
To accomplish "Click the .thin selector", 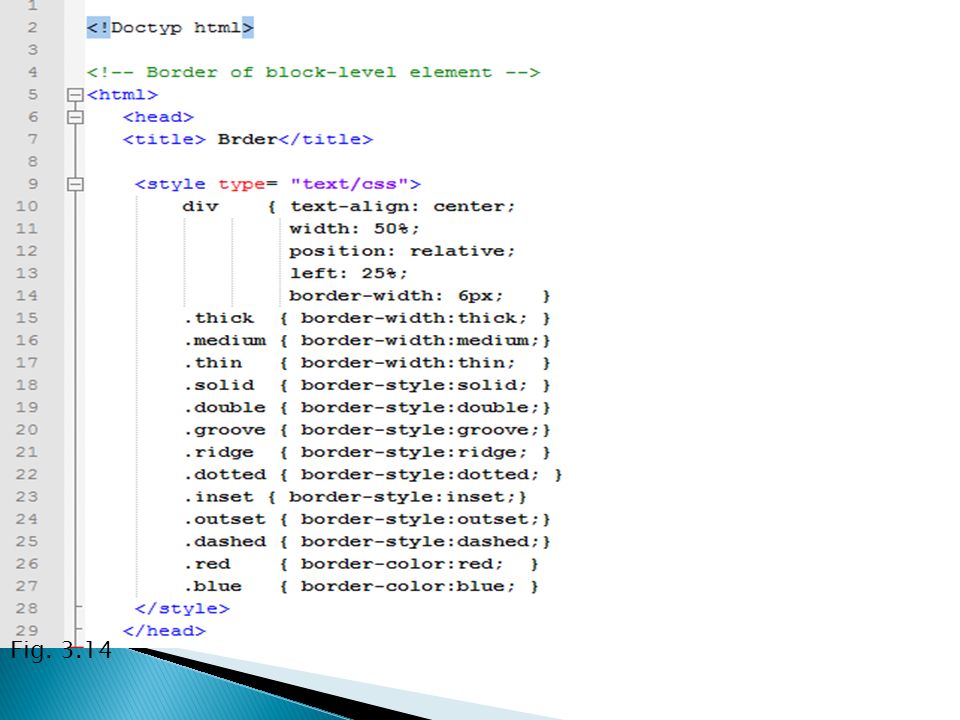I will coord(213,363).
